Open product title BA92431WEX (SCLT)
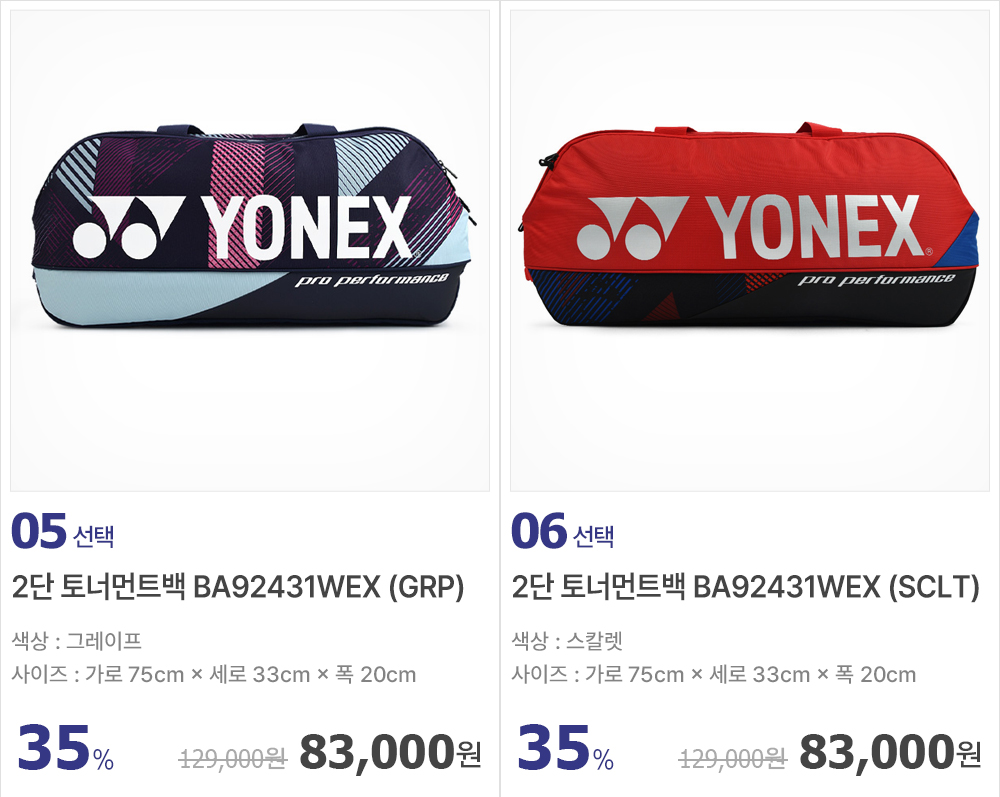The width and height of the screenshot is (1000, 797). click(746, 587)
